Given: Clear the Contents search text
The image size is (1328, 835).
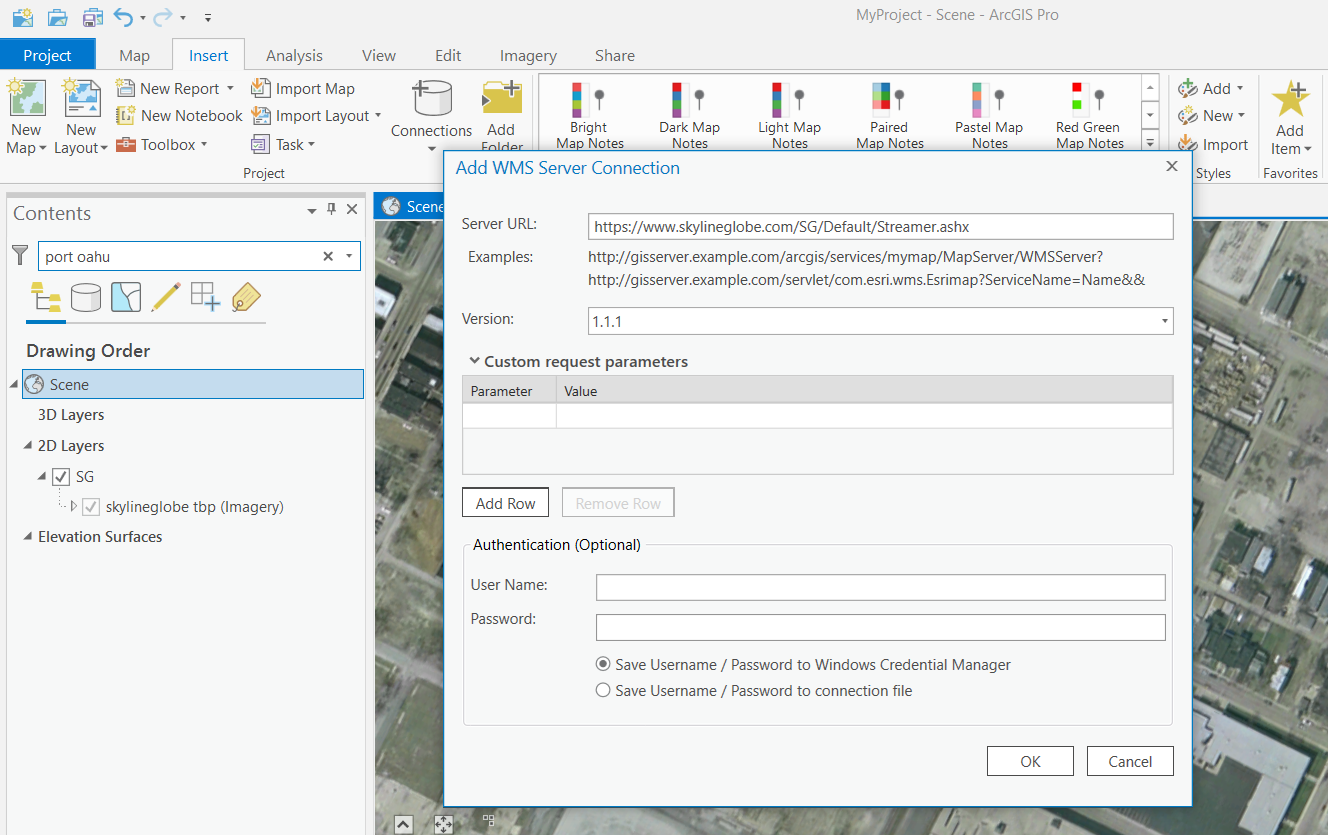Looking at the screenshot, I should click(x=327, y=256).
